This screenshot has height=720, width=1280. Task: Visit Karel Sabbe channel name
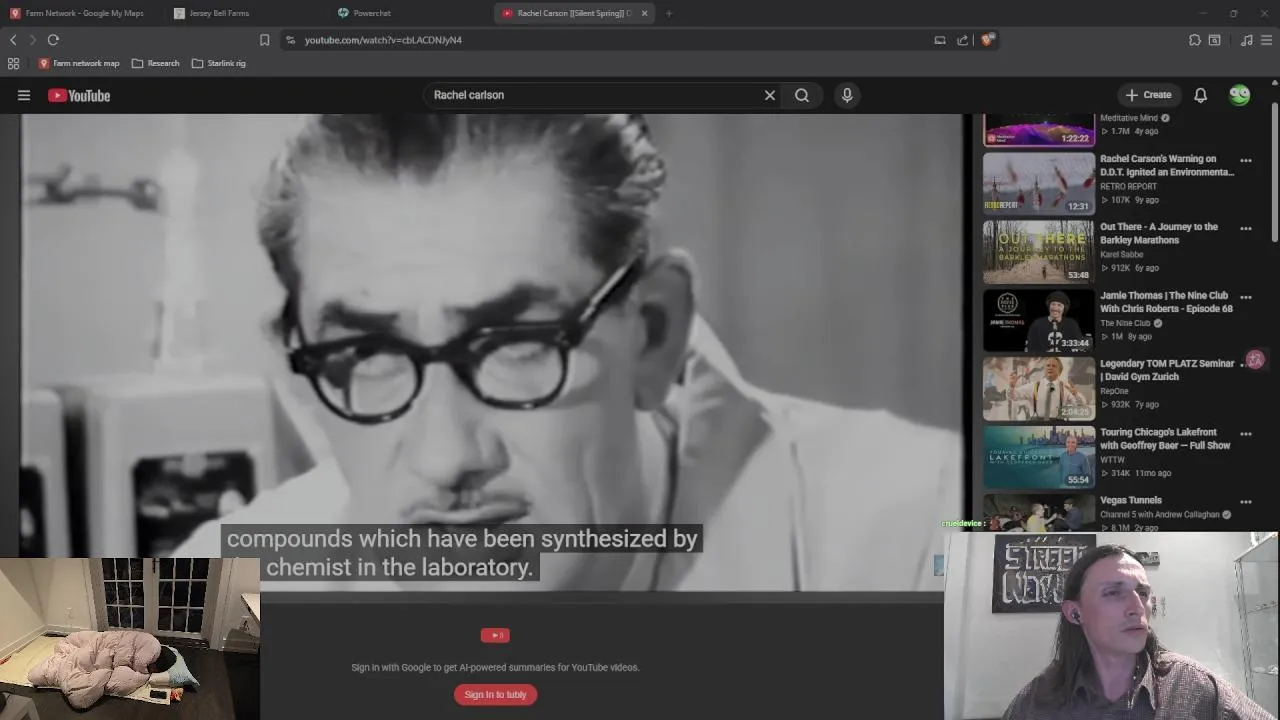coord(1121,255)
